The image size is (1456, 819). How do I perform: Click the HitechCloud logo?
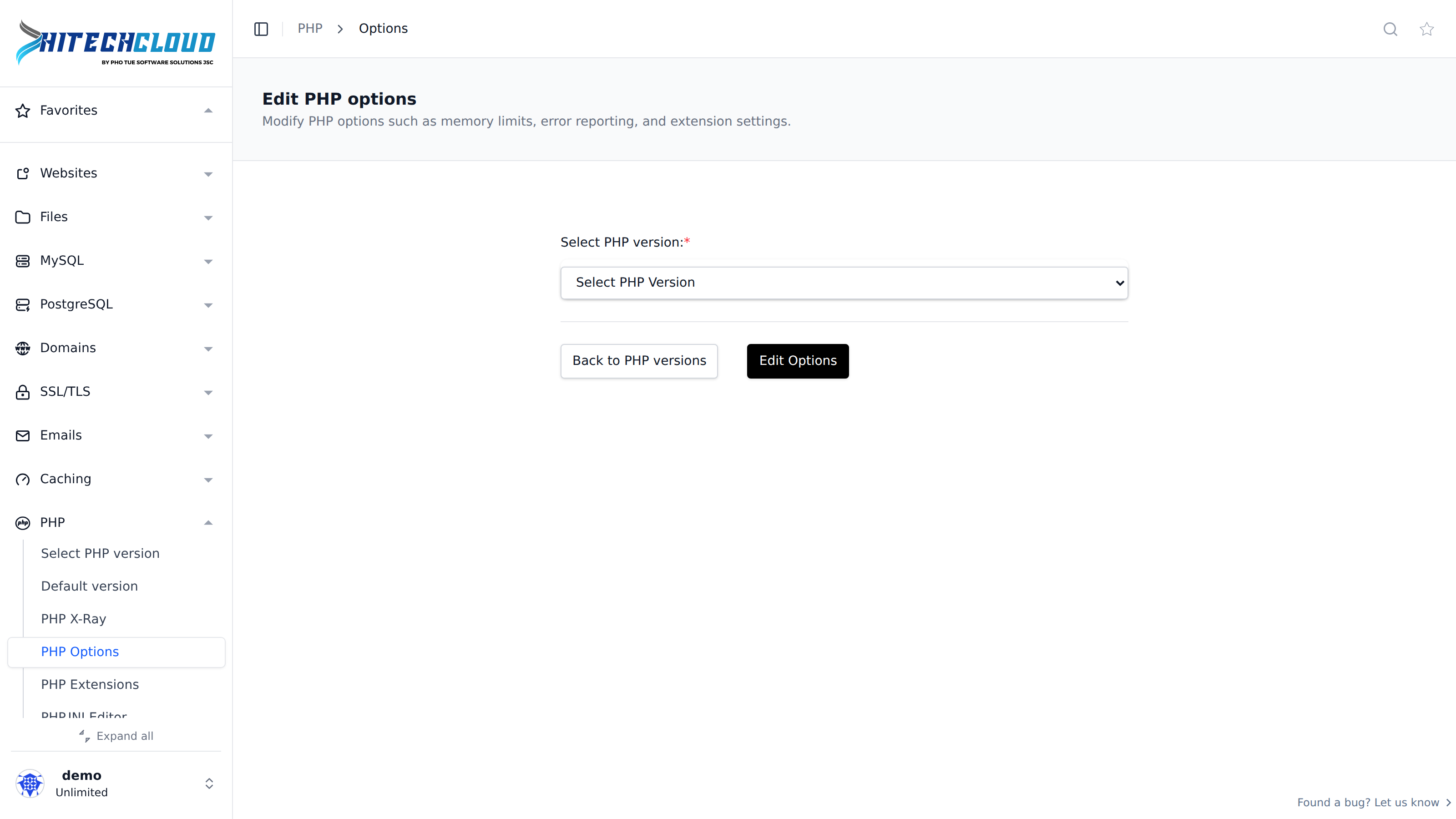[115, 43]
